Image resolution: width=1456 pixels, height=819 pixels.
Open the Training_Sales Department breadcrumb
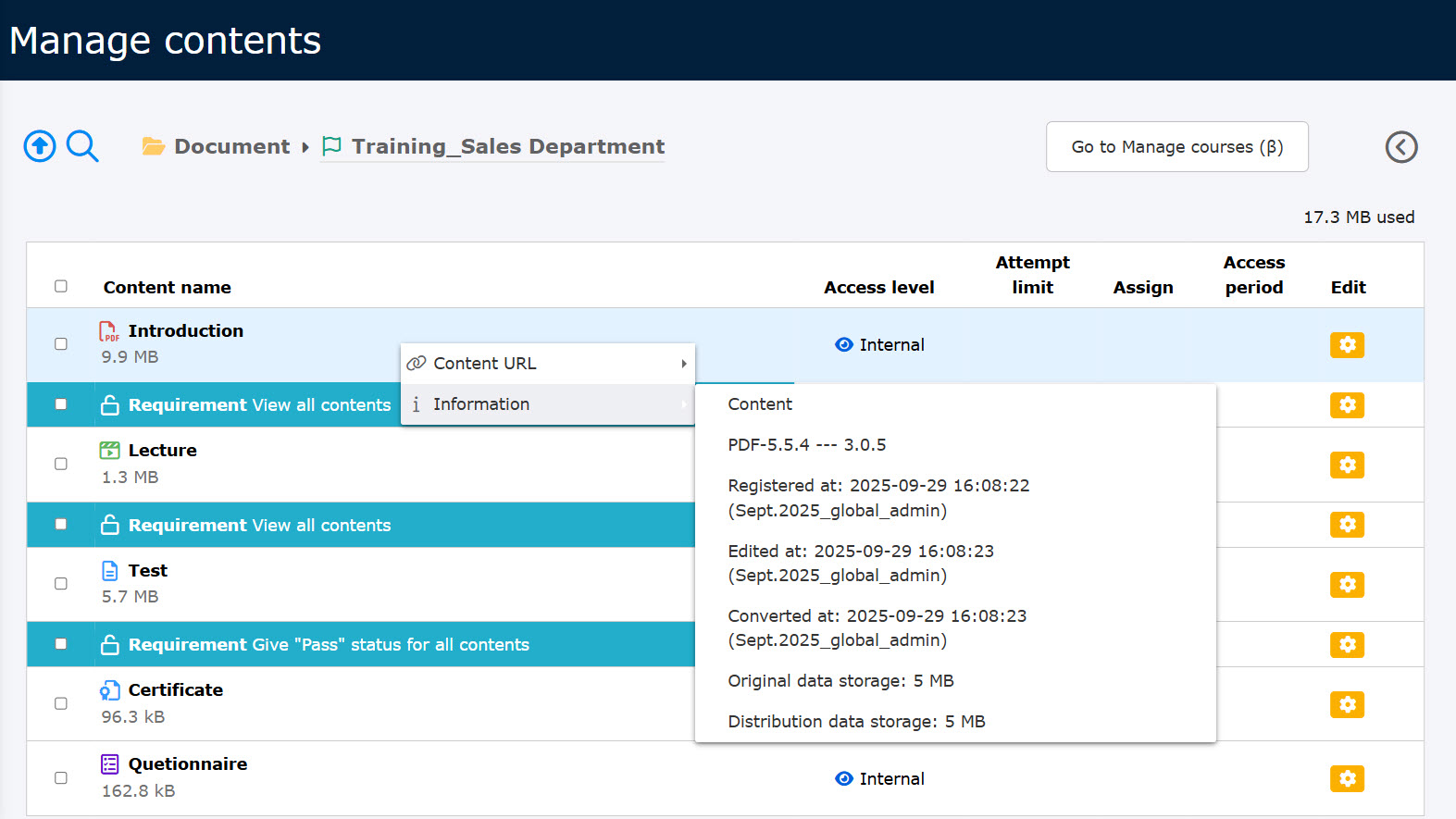click(x=507, y=147)
